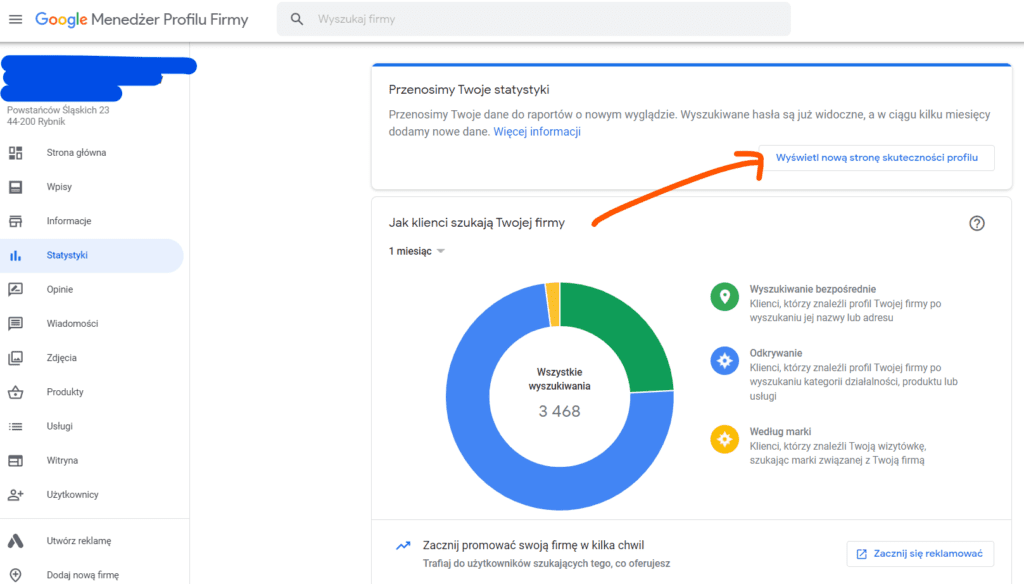Click the 3 468 total searches value
The image size is (1024, 584).
[x=560, y=412]
